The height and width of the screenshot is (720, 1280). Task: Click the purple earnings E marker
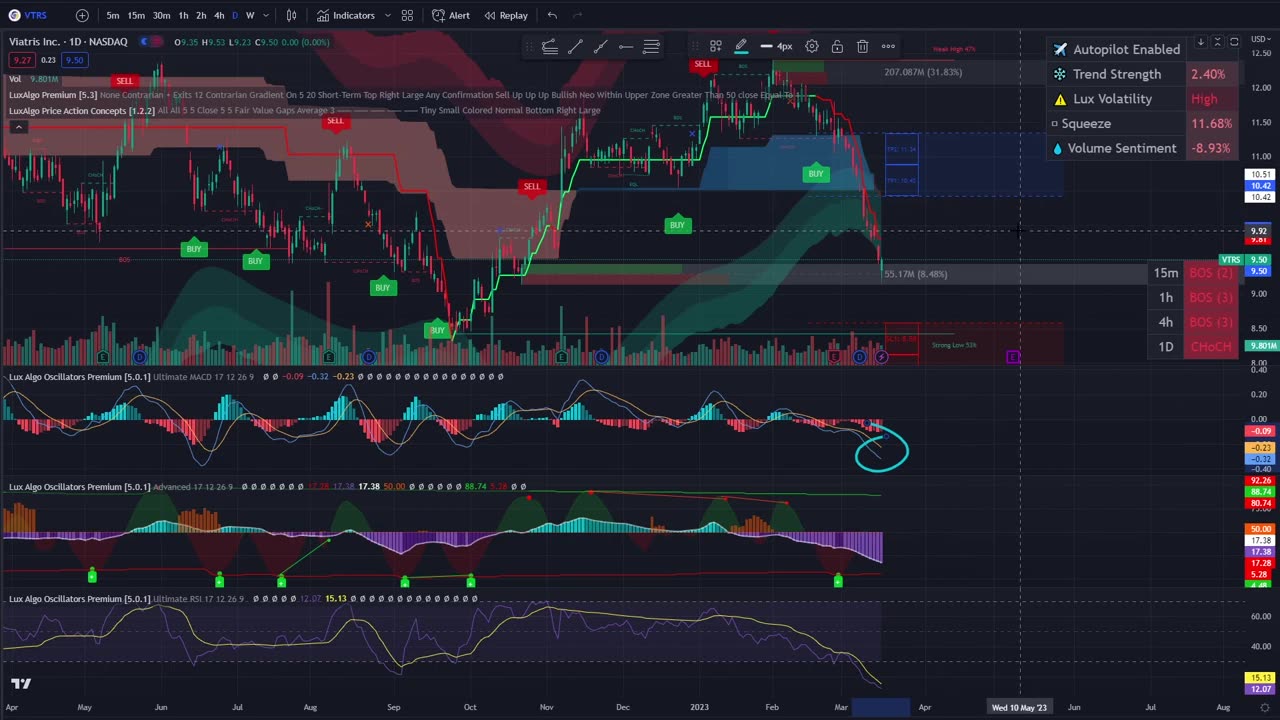pos(1013,357)
